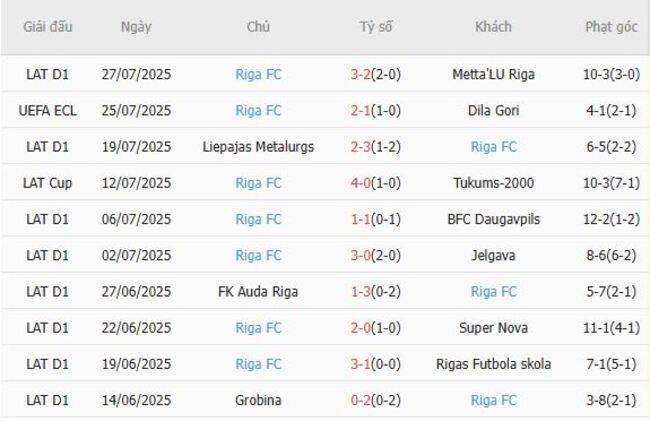Select the Super Nova team link

(x=493, y=328)
